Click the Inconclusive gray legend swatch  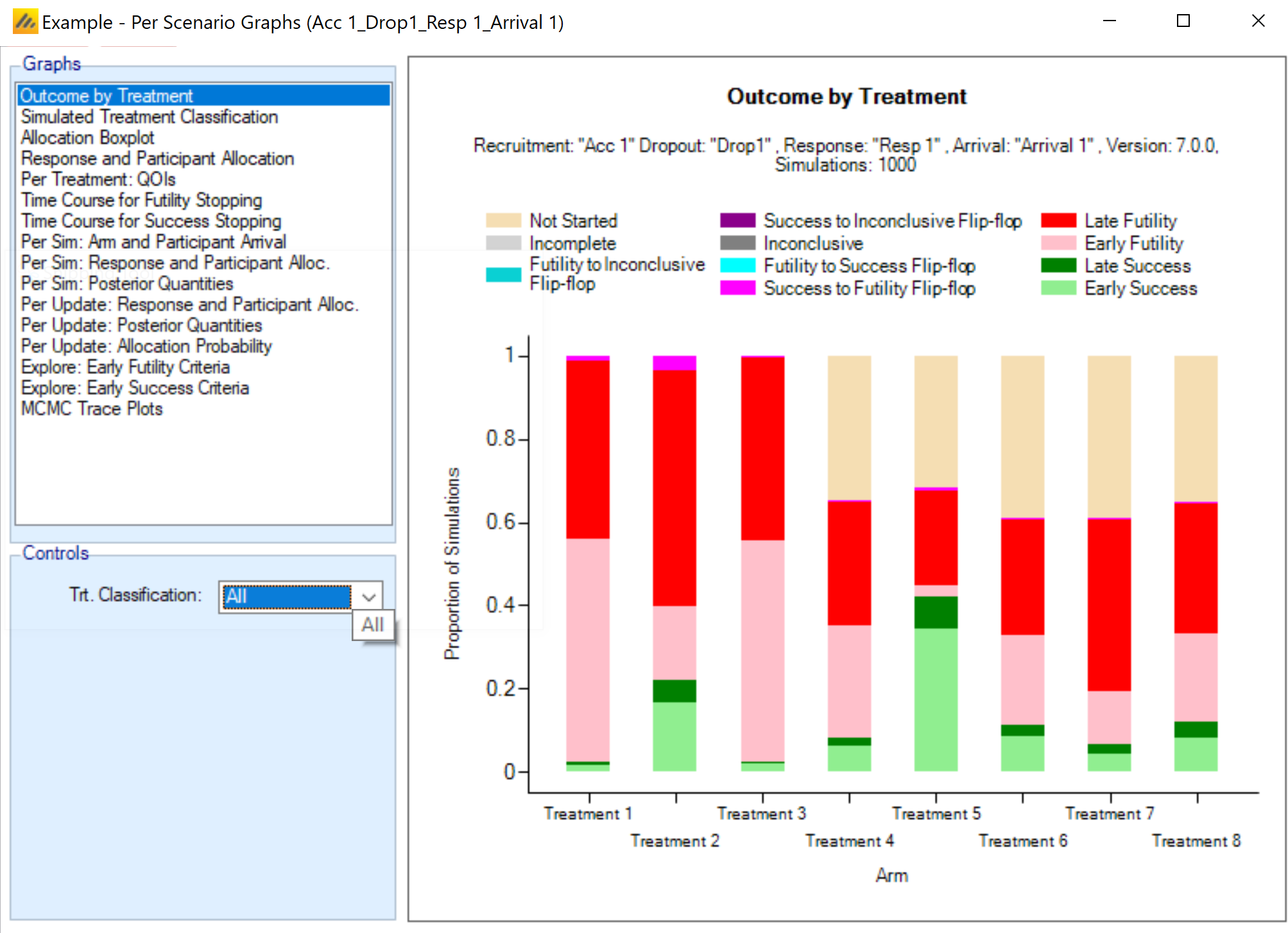click(x=737, y=243)
